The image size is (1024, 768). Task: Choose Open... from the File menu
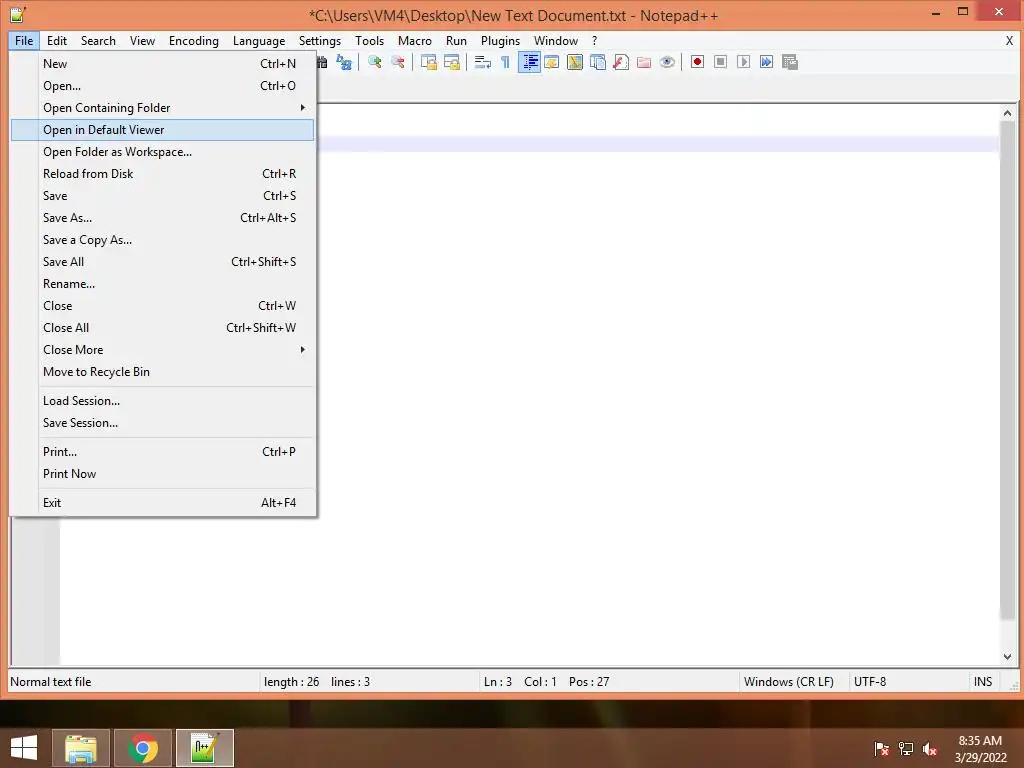coord(163,86)
